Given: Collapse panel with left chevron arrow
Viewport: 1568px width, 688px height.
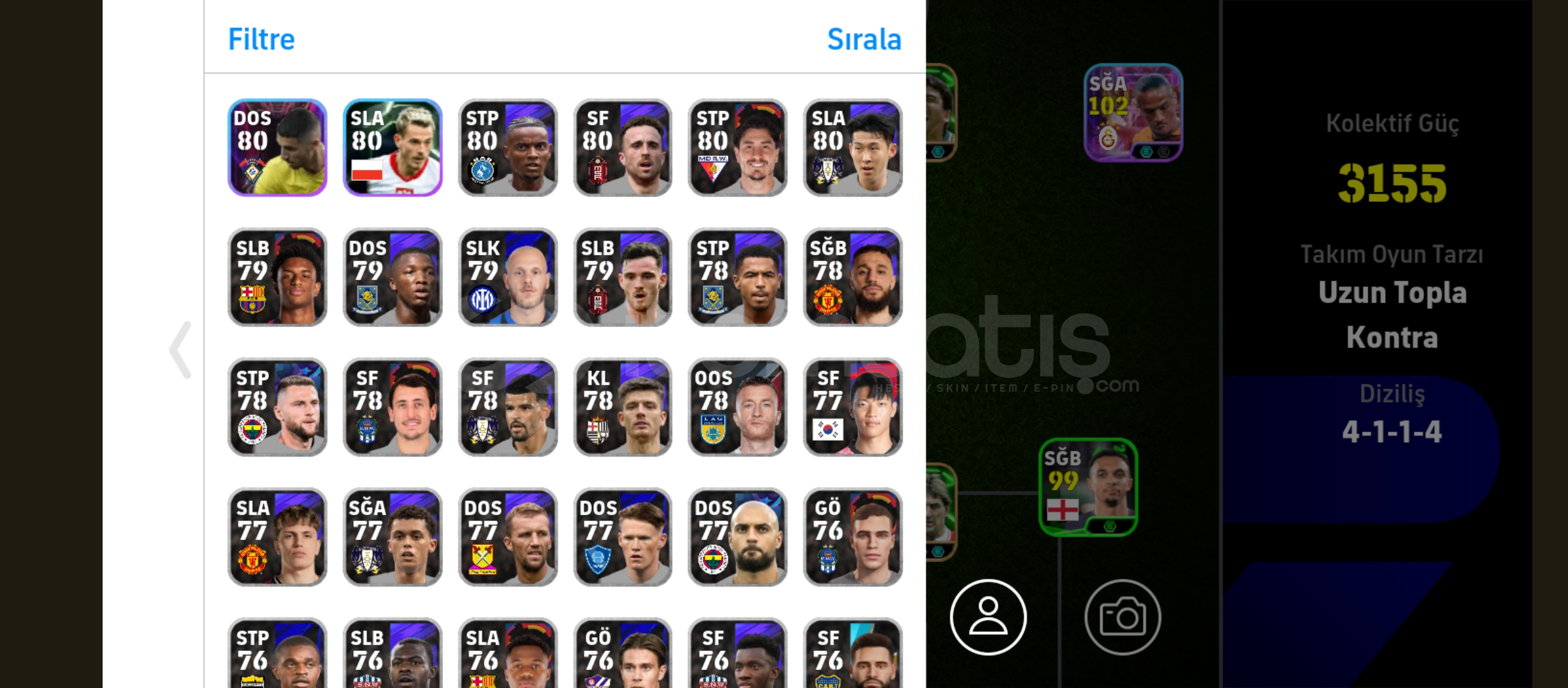Looking at the screenshot, I should 180,350.
